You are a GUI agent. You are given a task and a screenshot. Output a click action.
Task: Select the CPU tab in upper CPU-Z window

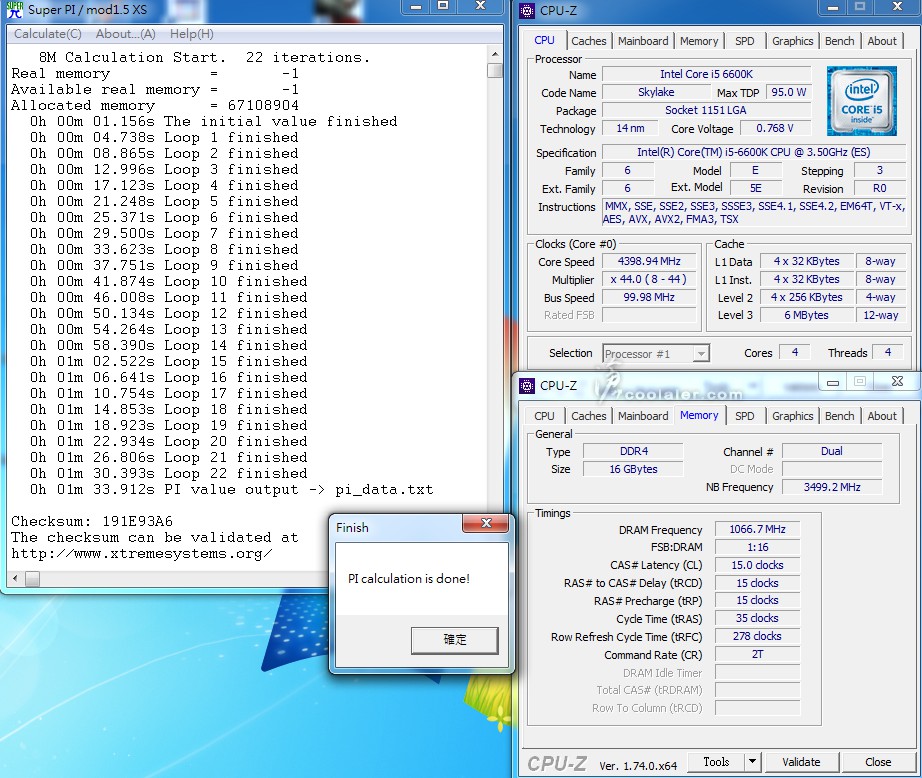tap(544, 40)
